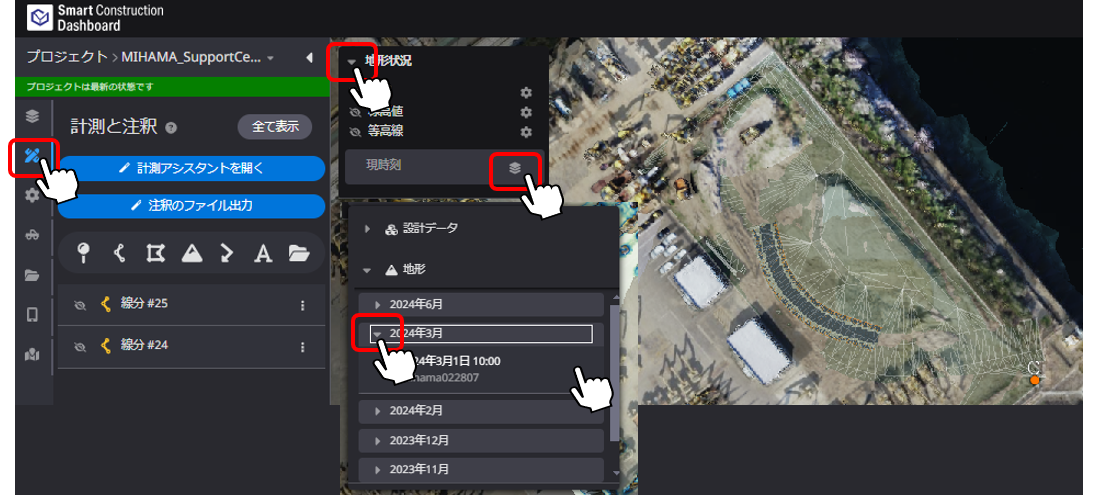
Task: Click the 全て表示 button
Action: 275,127
